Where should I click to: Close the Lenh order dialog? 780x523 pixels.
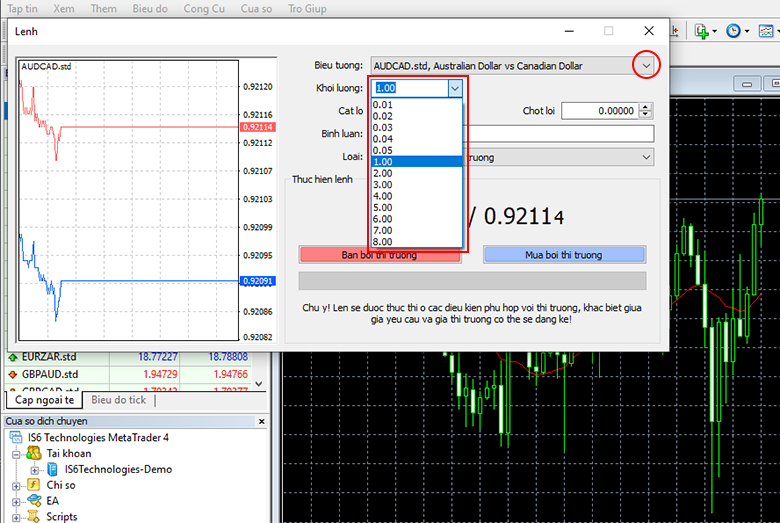tap(649, 31)
